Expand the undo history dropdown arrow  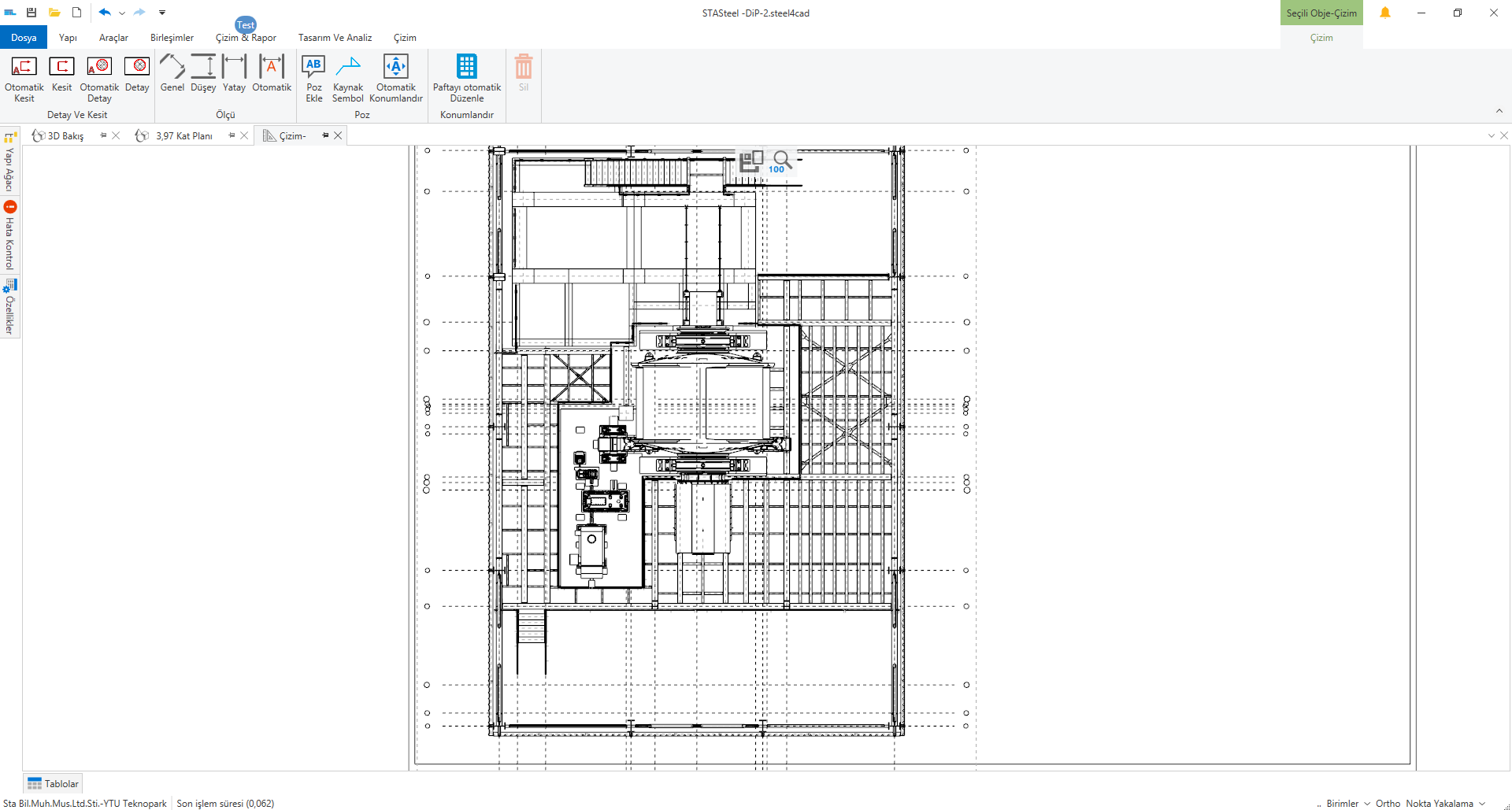click(122, 13)
